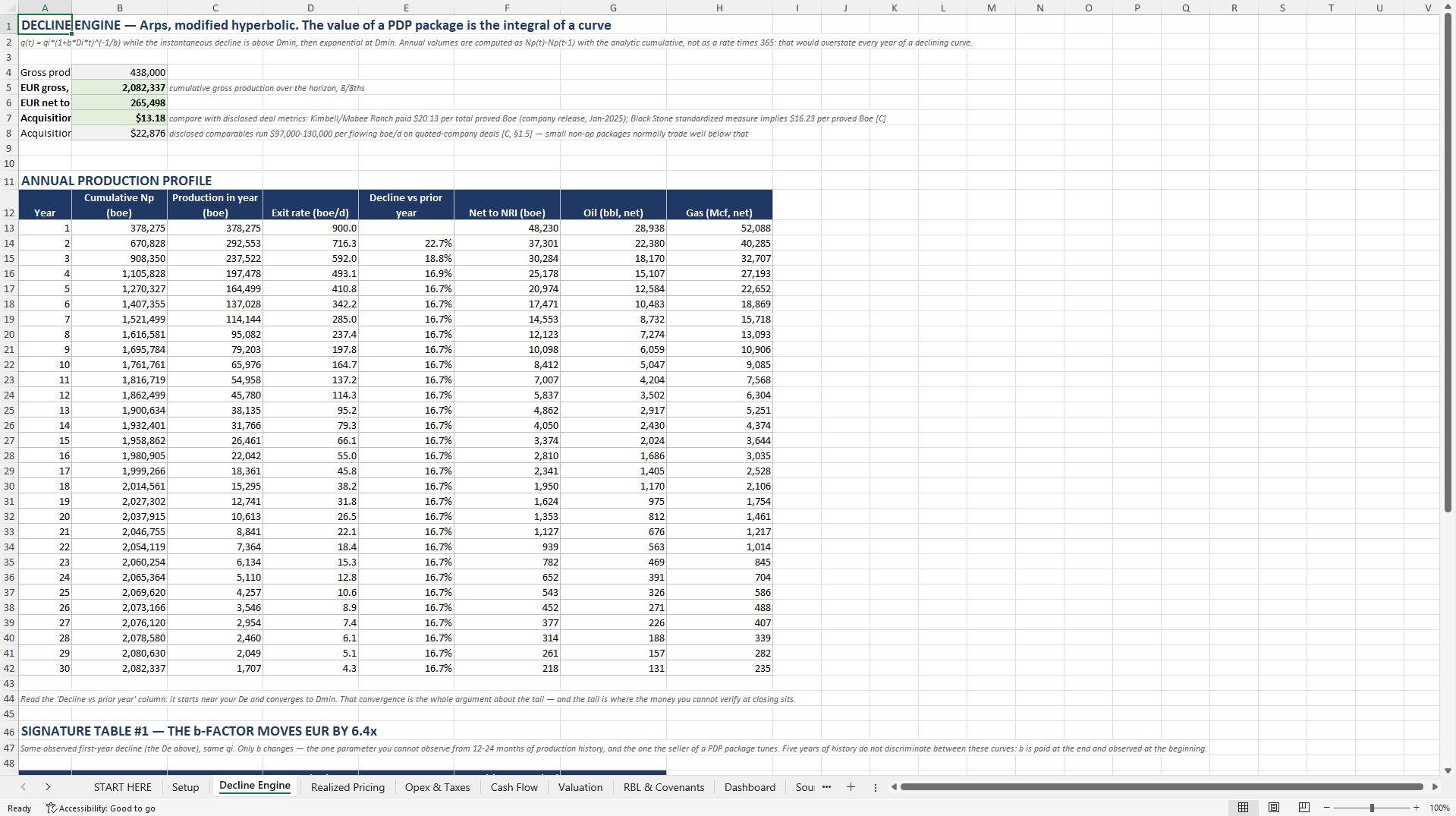1456x816 pixels.
Task: Select year 1 exit rate 900.0
Action: coord(310,228)
